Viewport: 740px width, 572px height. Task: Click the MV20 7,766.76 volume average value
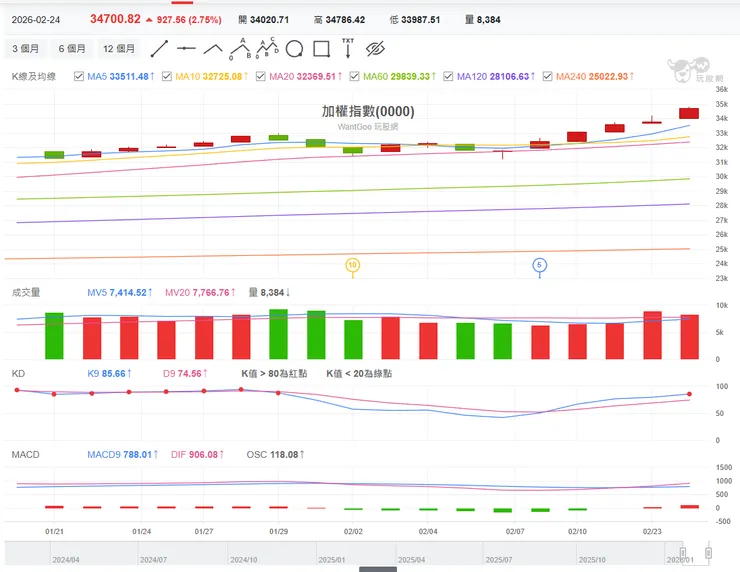201,293
